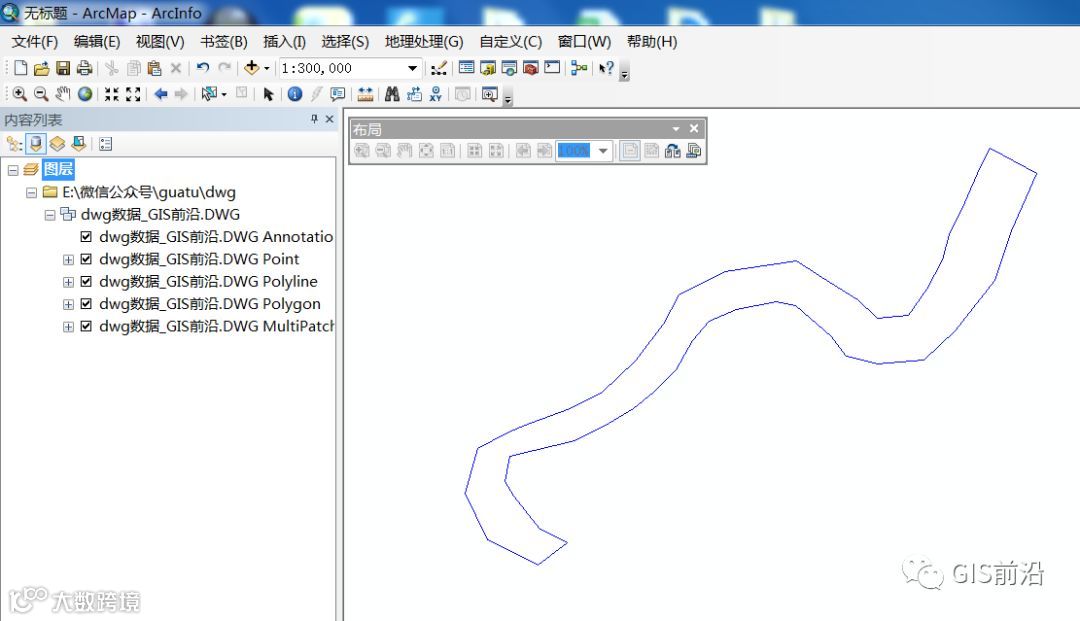1080x621 pixels.
Task: Select the Zoom In tool
Action: 20,94
